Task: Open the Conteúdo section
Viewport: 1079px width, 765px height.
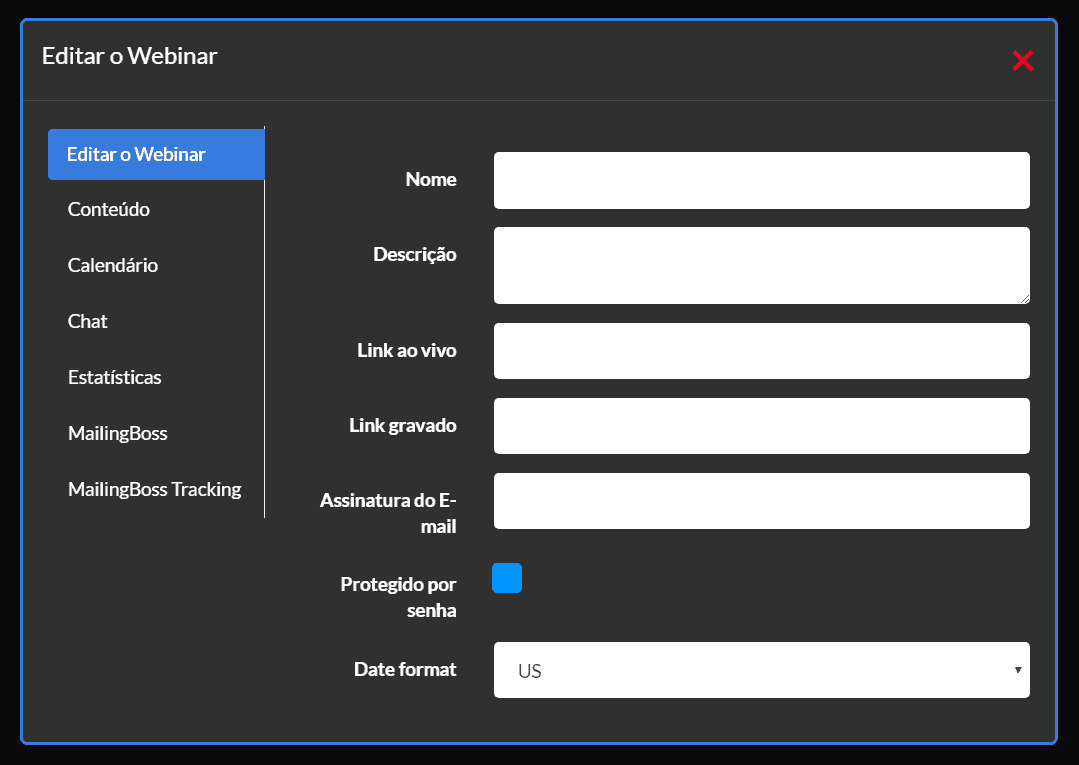Action: (108, 209)
